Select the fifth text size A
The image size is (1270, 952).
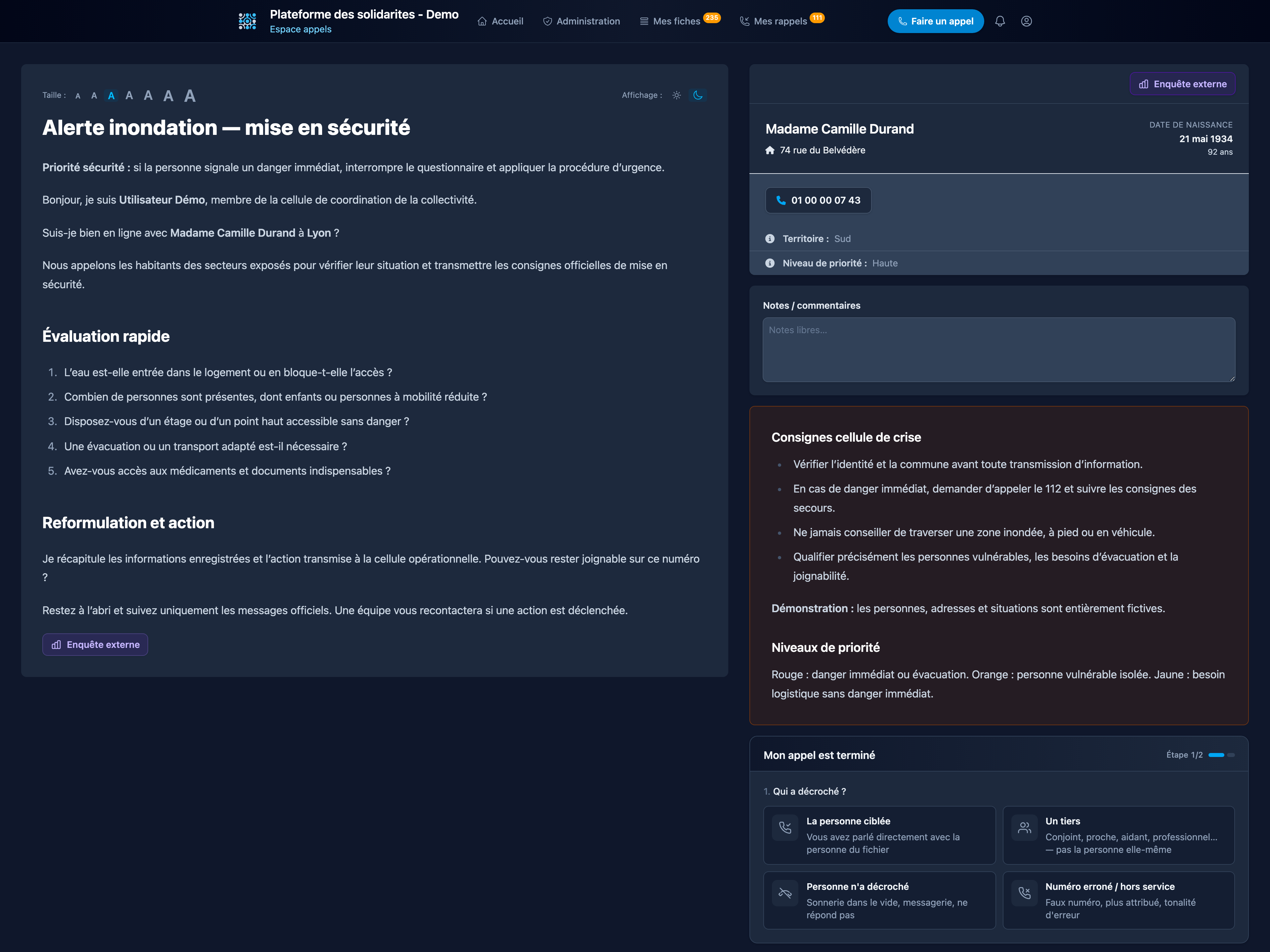click(x=148, y=95)
